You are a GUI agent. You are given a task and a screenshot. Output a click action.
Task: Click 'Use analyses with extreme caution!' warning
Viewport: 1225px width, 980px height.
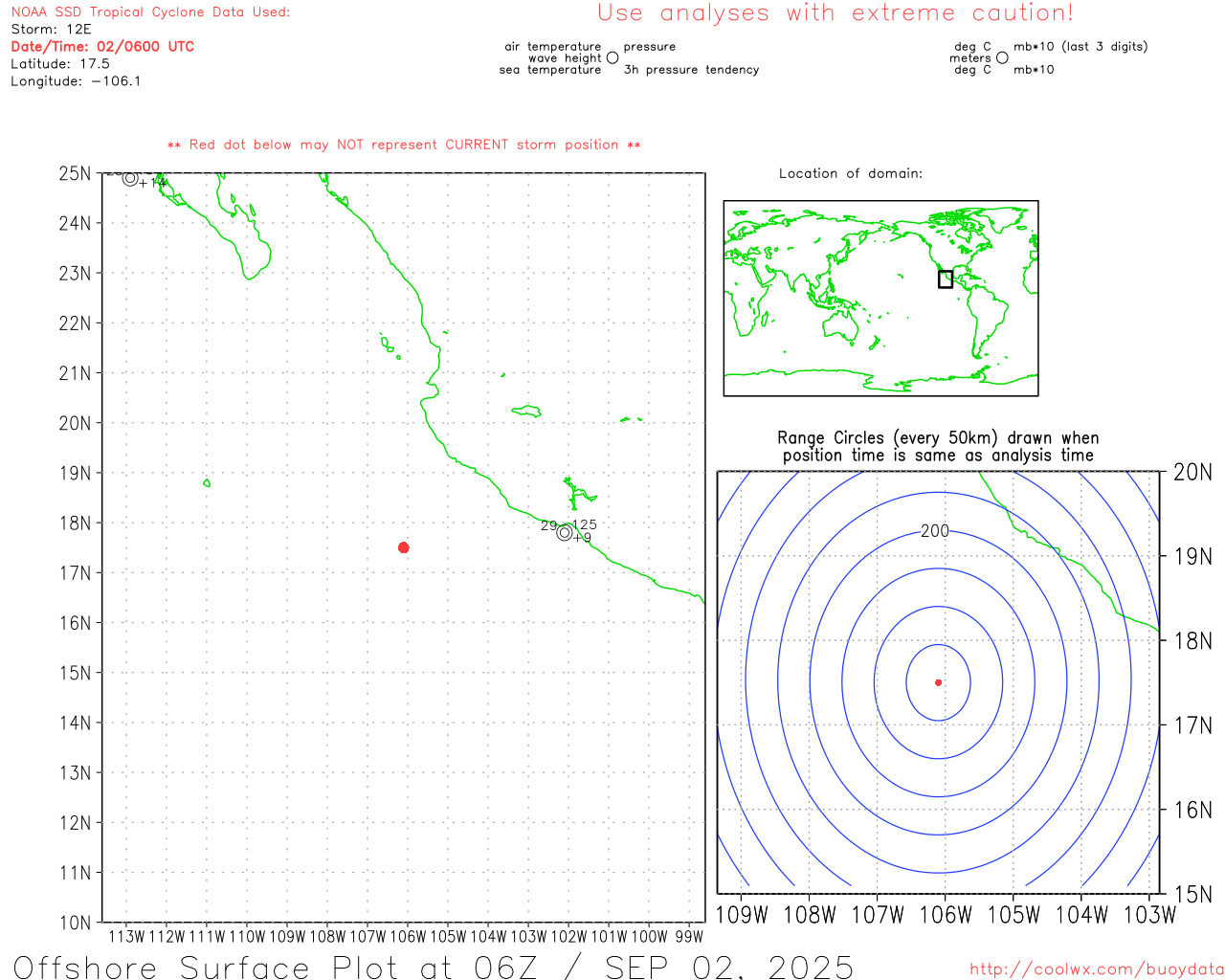[x=835, y=12]
